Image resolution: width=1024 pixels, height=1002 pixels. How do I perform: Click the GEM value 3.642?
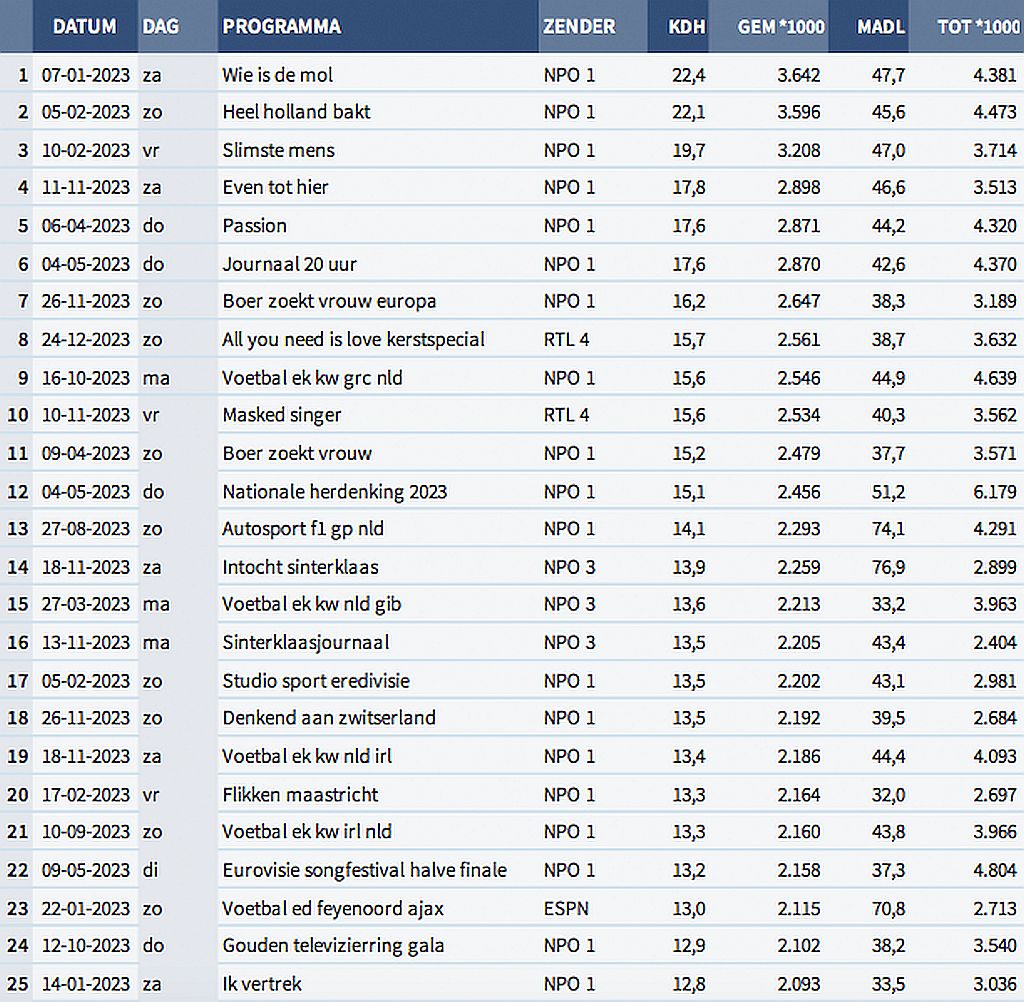tap(799, 75)
